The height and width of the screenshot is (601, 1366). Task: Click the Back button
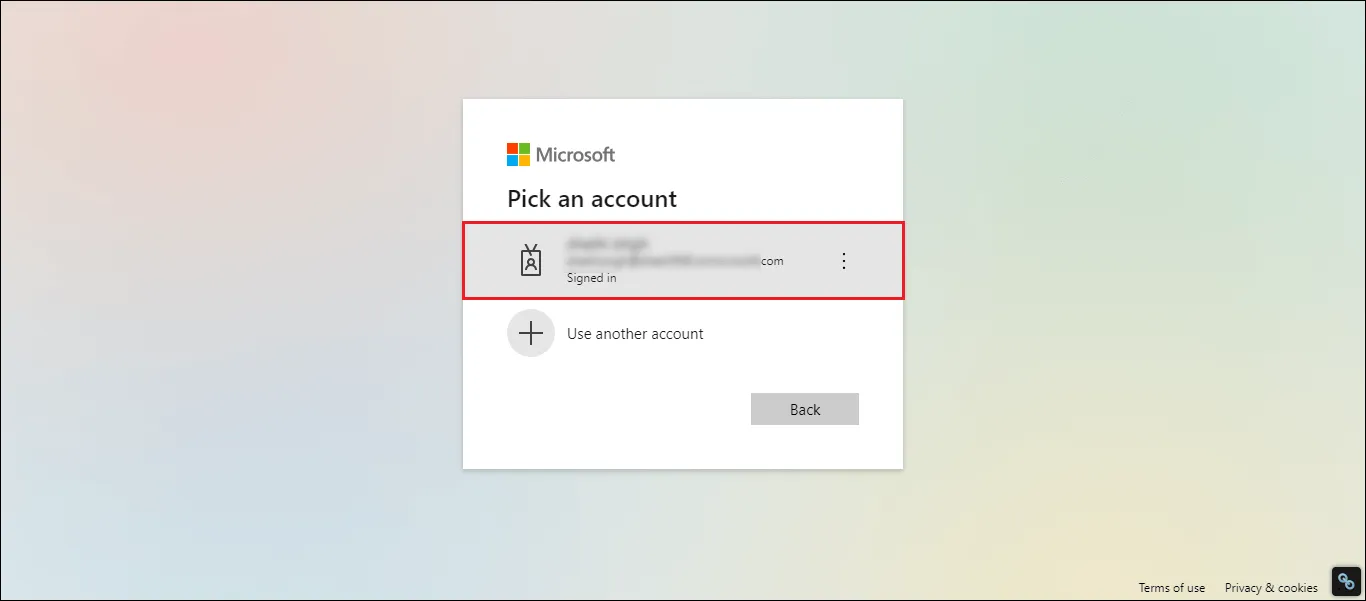805,409
